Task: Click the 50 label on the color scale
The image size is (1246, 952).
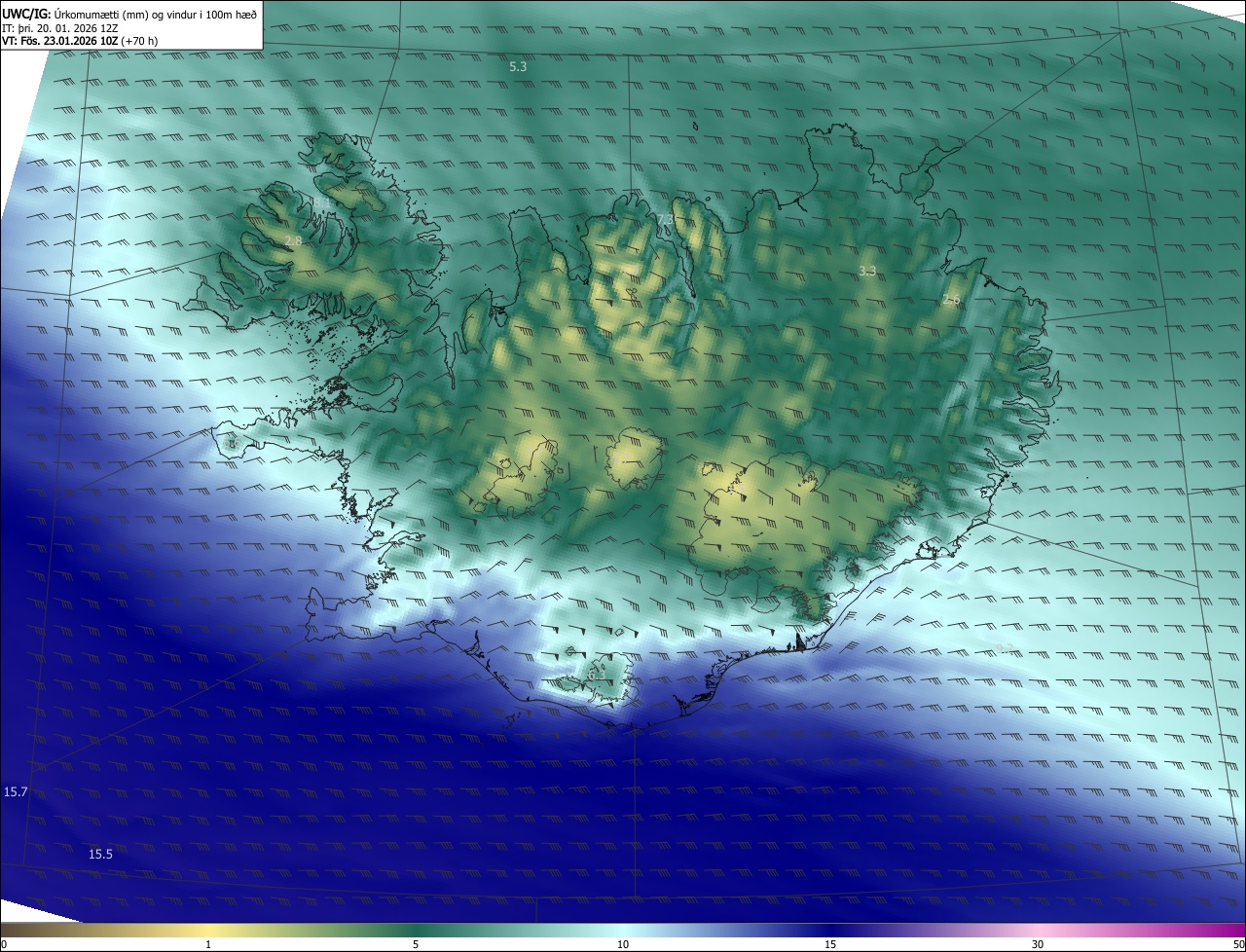Action: pyautogui.click(x=1239, y=944)
